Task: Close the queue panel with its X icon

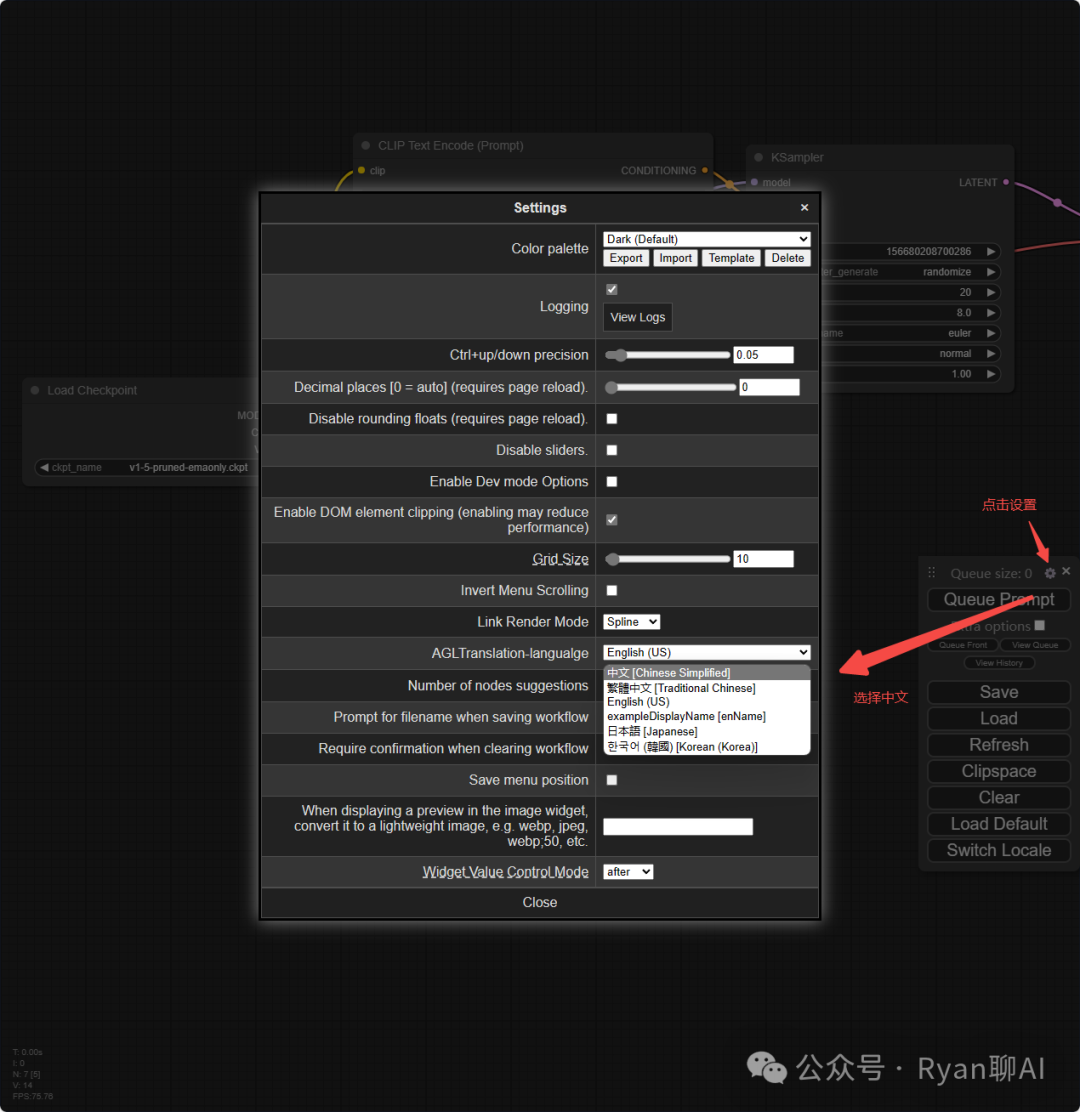Action: click(x=1066, y=571)
